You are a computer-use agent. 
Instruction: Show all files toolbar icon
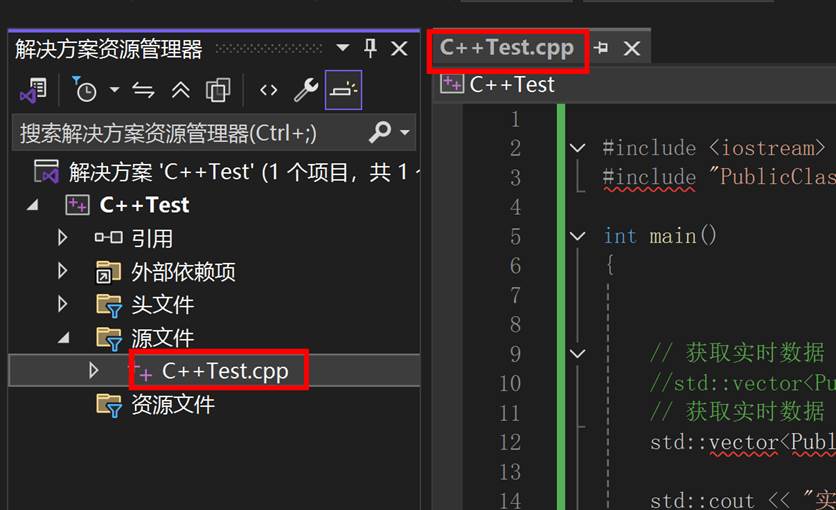pos(218,90)
